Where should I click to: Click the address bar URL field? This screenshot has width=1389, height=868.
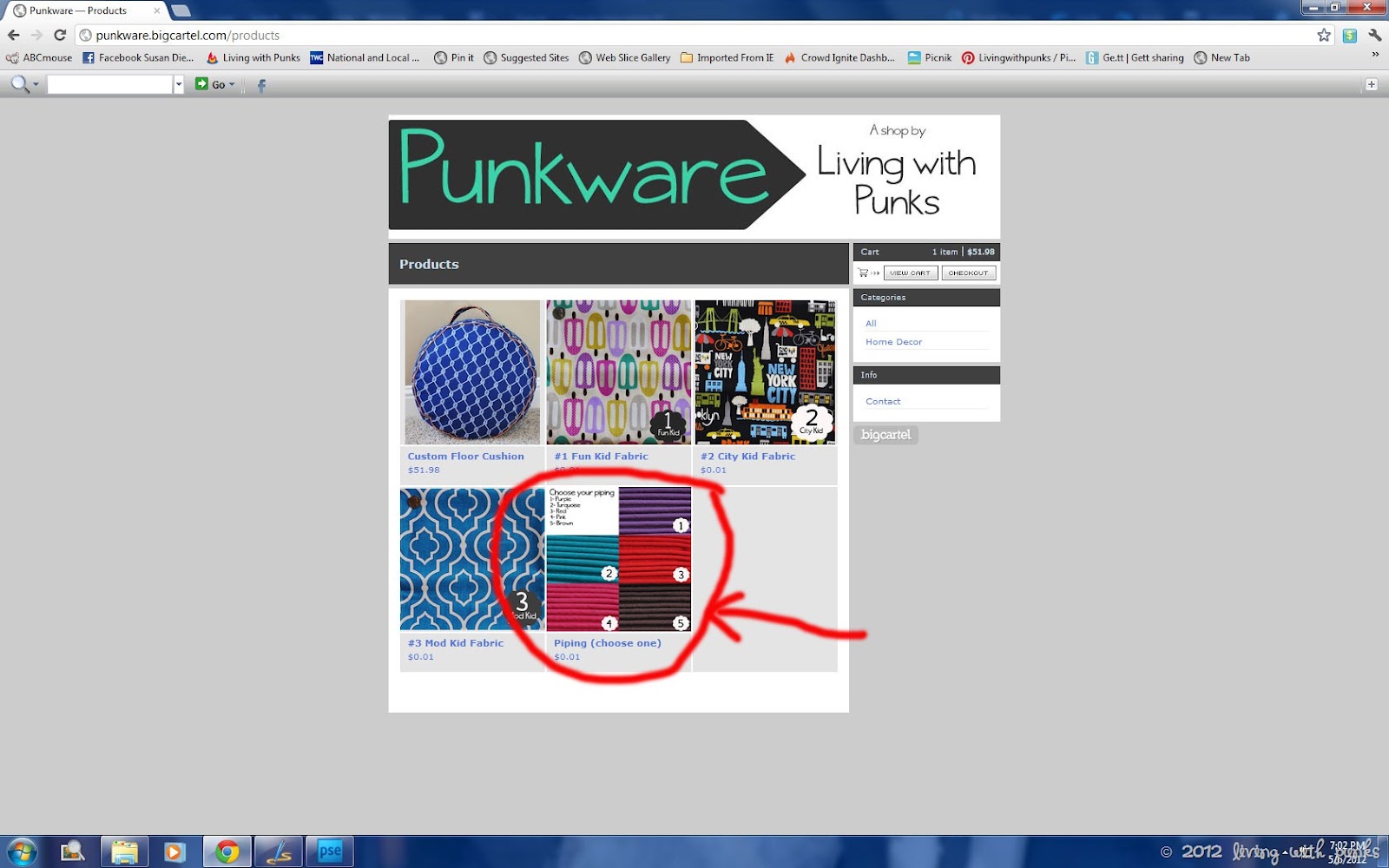(x=694, y=36)
